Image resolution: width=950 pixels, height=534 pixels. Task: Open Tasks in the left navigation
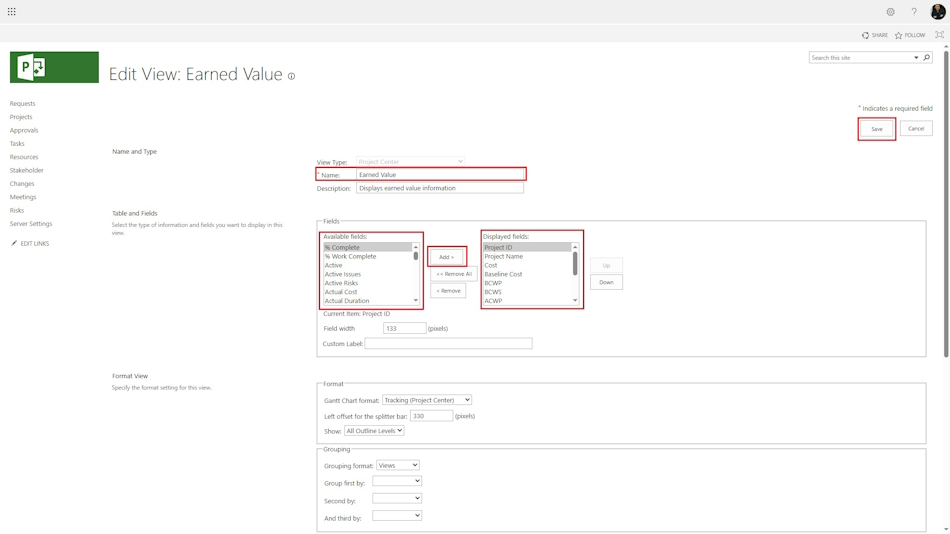click(17, 144)
